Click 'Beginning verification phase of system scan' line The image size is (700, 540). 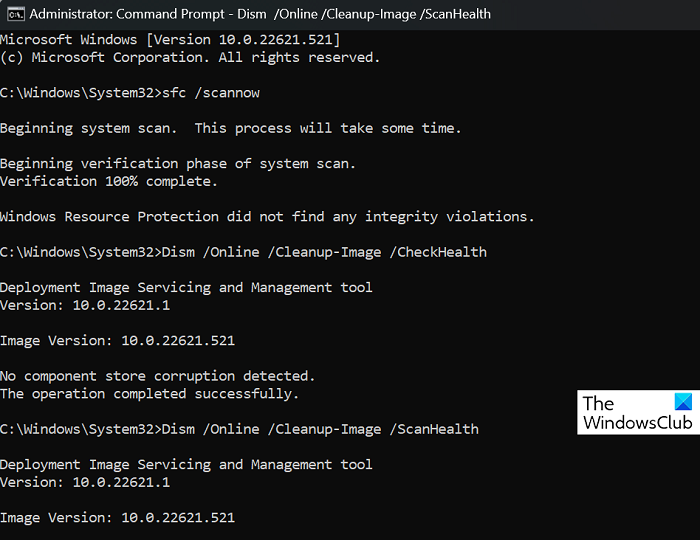[178, 163]
